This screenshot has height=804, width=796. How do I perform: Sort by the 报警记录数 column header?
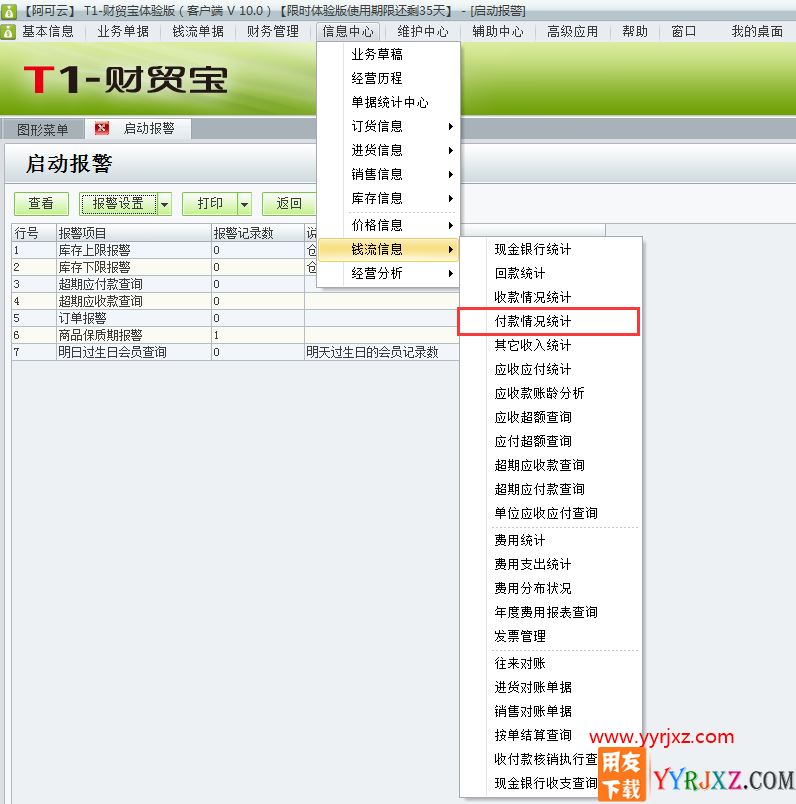tap(258, 233)
